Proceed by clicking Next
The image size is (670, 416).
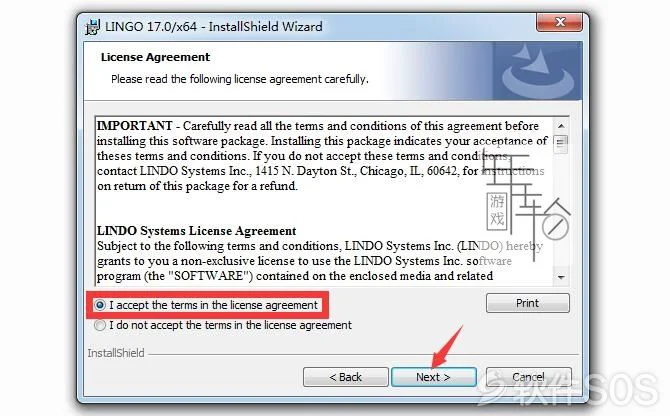pyautogui.click(x=433, y=377)
